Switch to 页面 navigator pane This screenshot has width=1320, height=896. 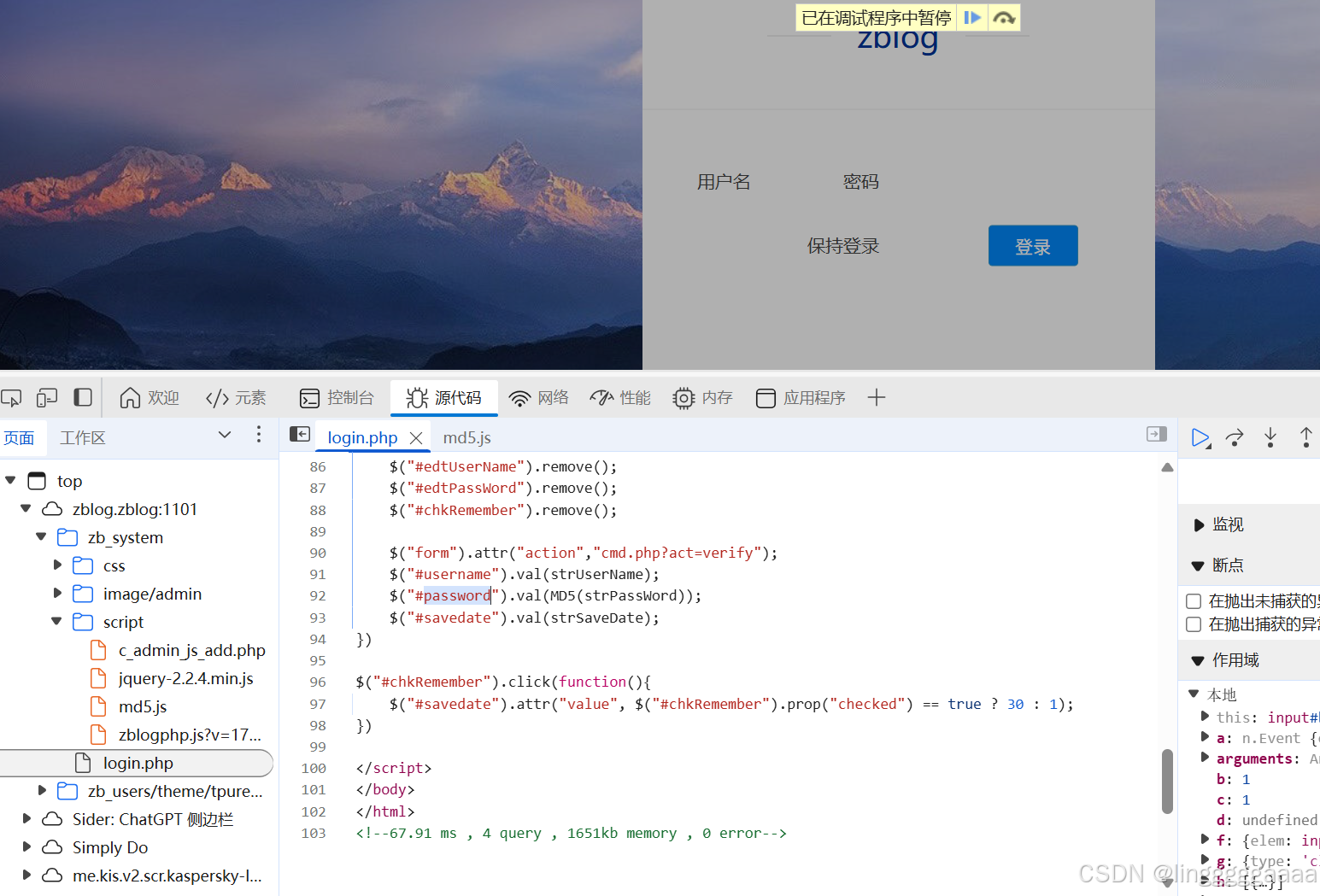(19, 438)
